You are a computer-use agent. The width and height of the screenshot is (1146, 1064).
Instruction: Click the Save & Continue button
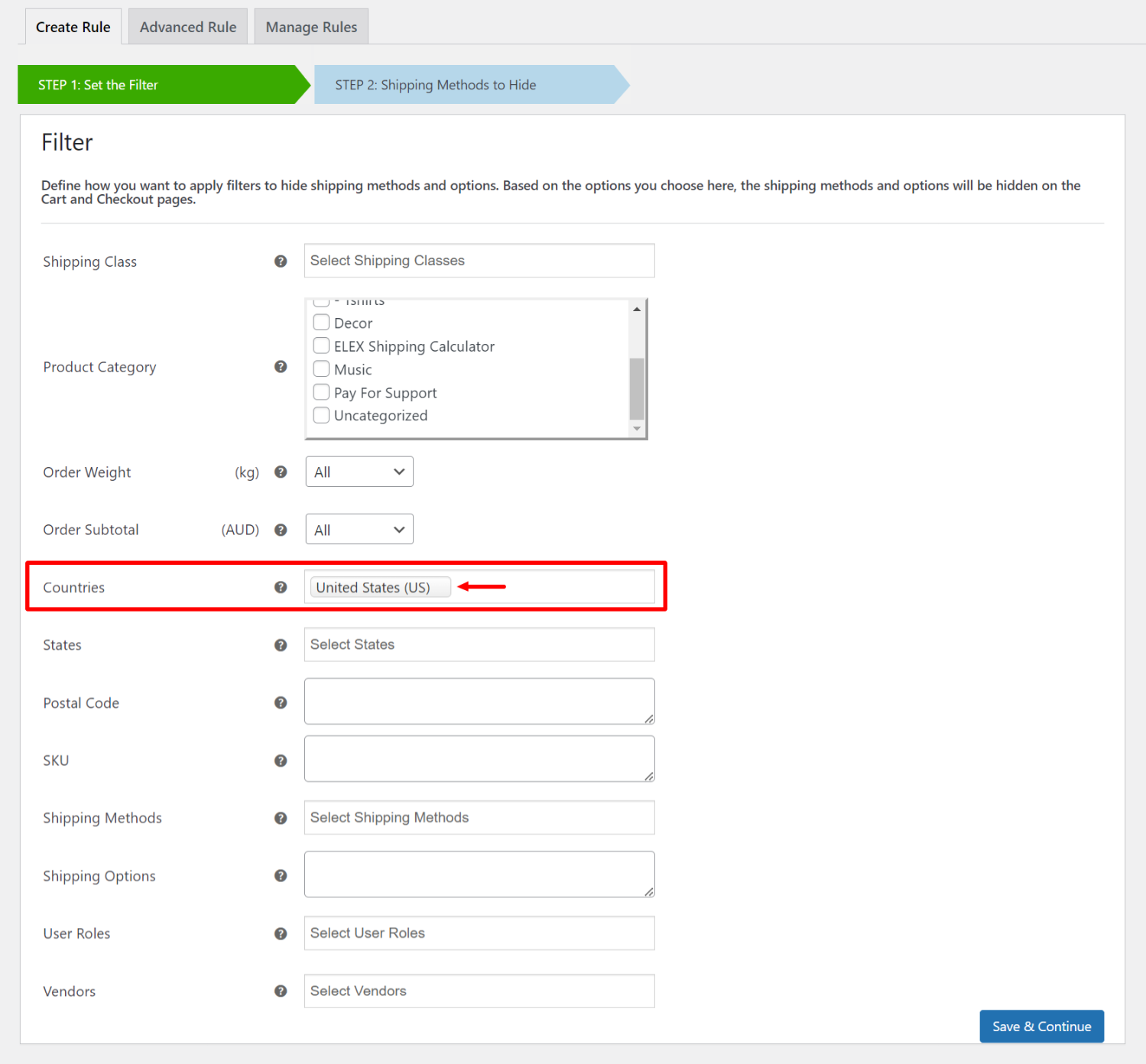pos(1041,1026)
